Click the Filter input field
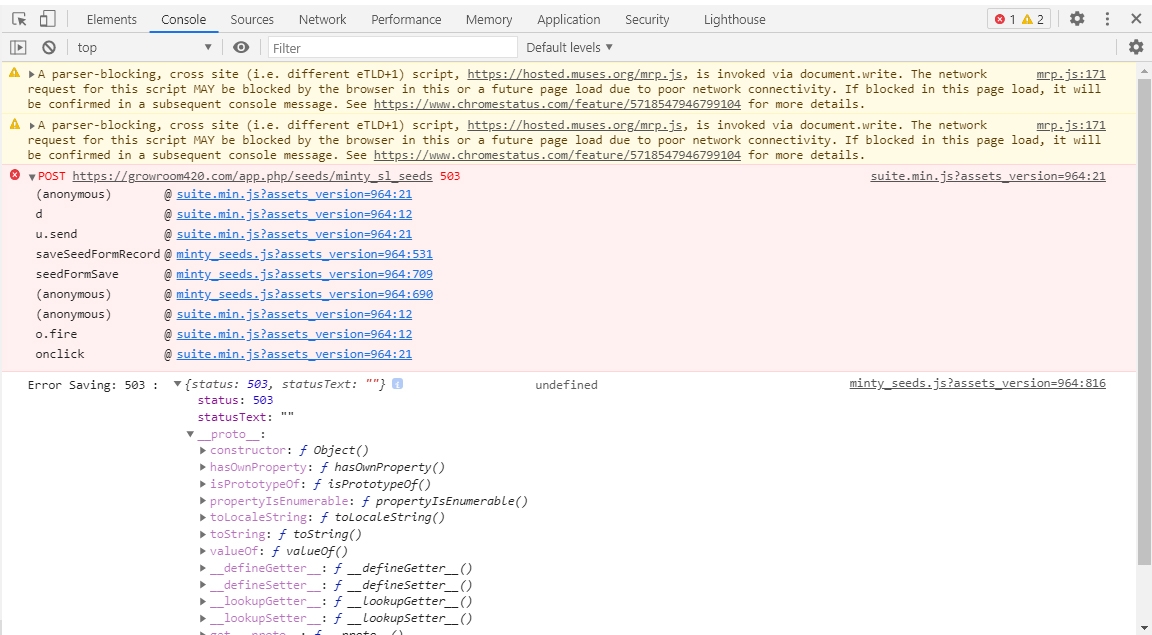 393,47
